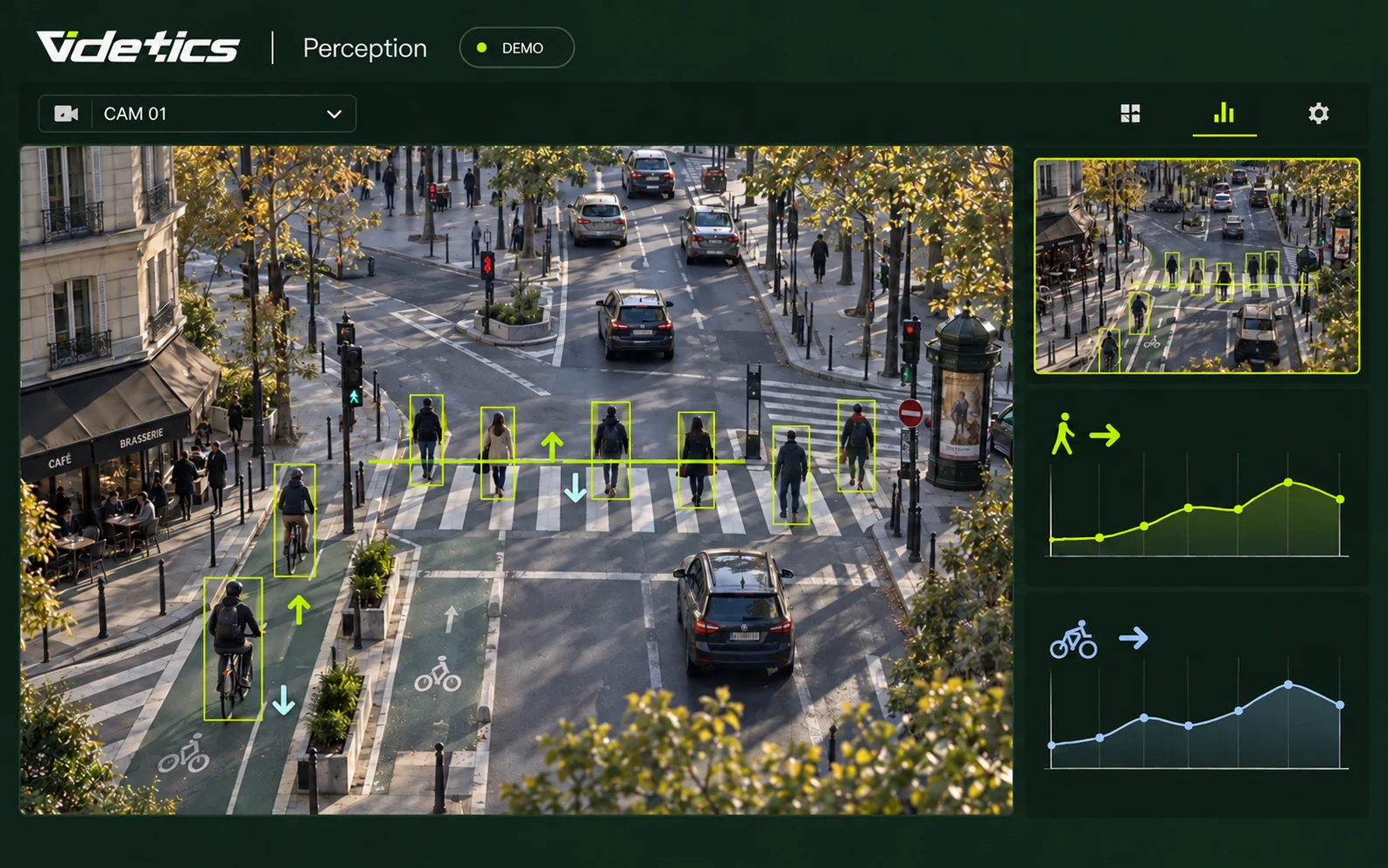Click the video camera icon beside CAM 01

[x=67, y=114]
